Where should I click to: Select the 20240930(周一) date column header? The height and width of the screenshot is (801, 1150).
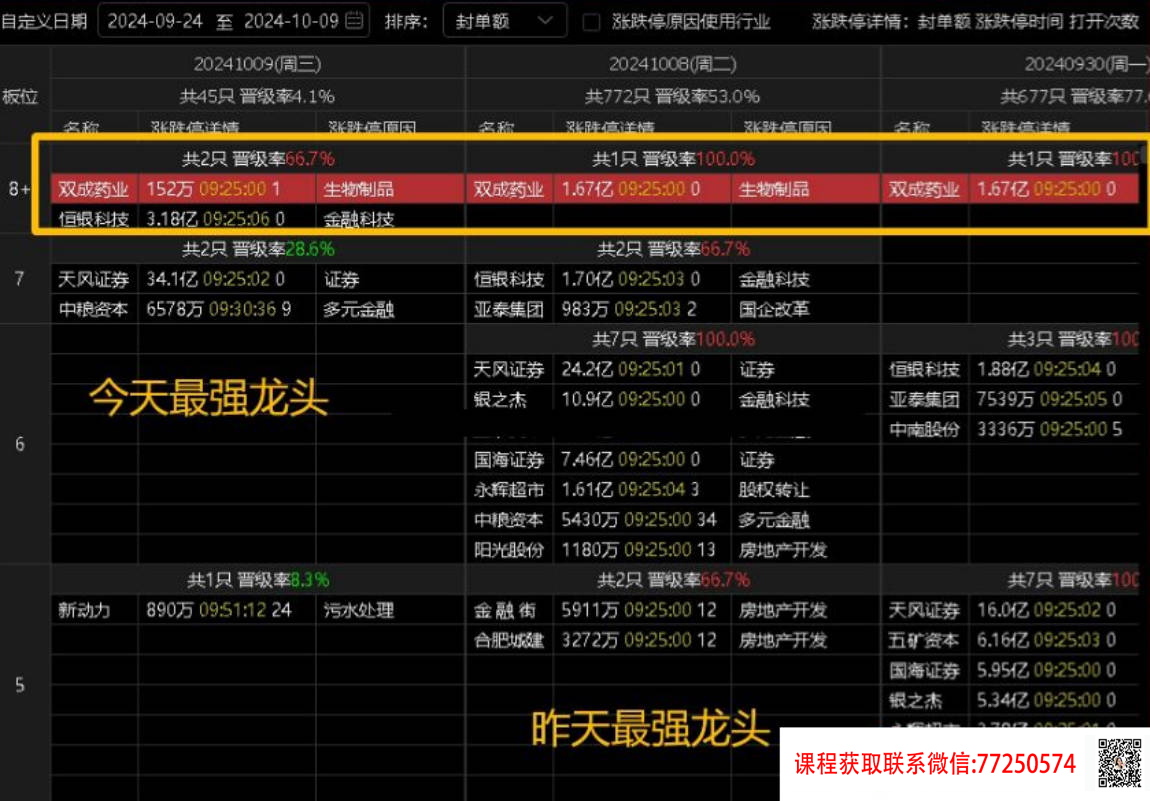tap(1086, 65)
